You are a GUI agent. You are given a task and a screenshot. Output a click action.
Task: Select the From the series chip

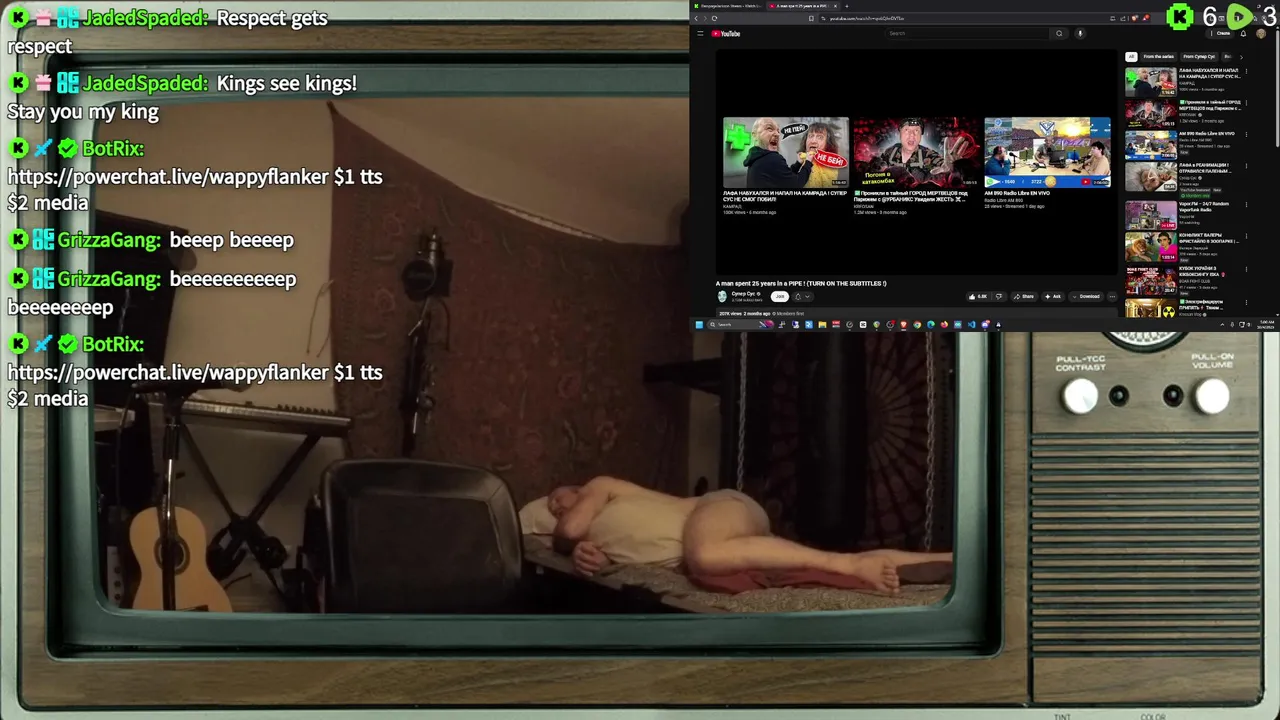click(1159, 56)
